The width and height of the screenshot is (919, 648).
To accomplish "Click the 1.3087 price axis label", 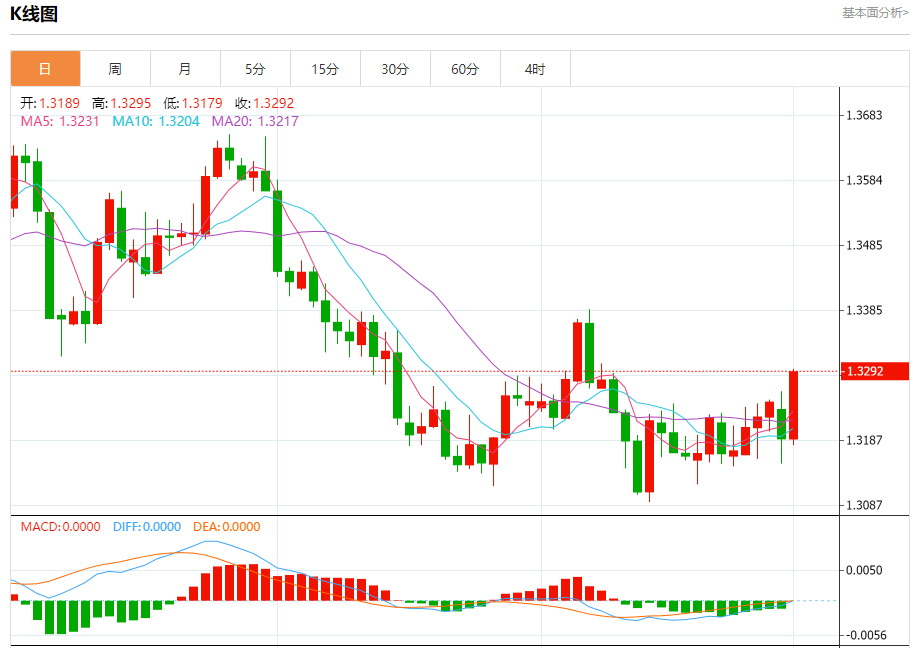I will pos(864,505).
